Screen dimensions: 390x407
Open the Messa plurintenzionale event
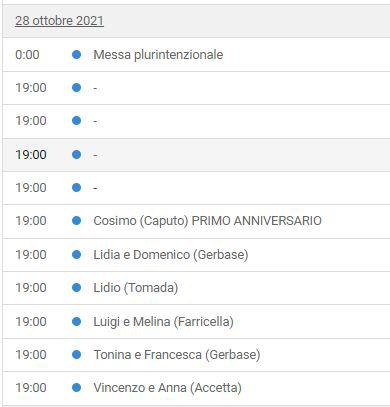(158, 55)
